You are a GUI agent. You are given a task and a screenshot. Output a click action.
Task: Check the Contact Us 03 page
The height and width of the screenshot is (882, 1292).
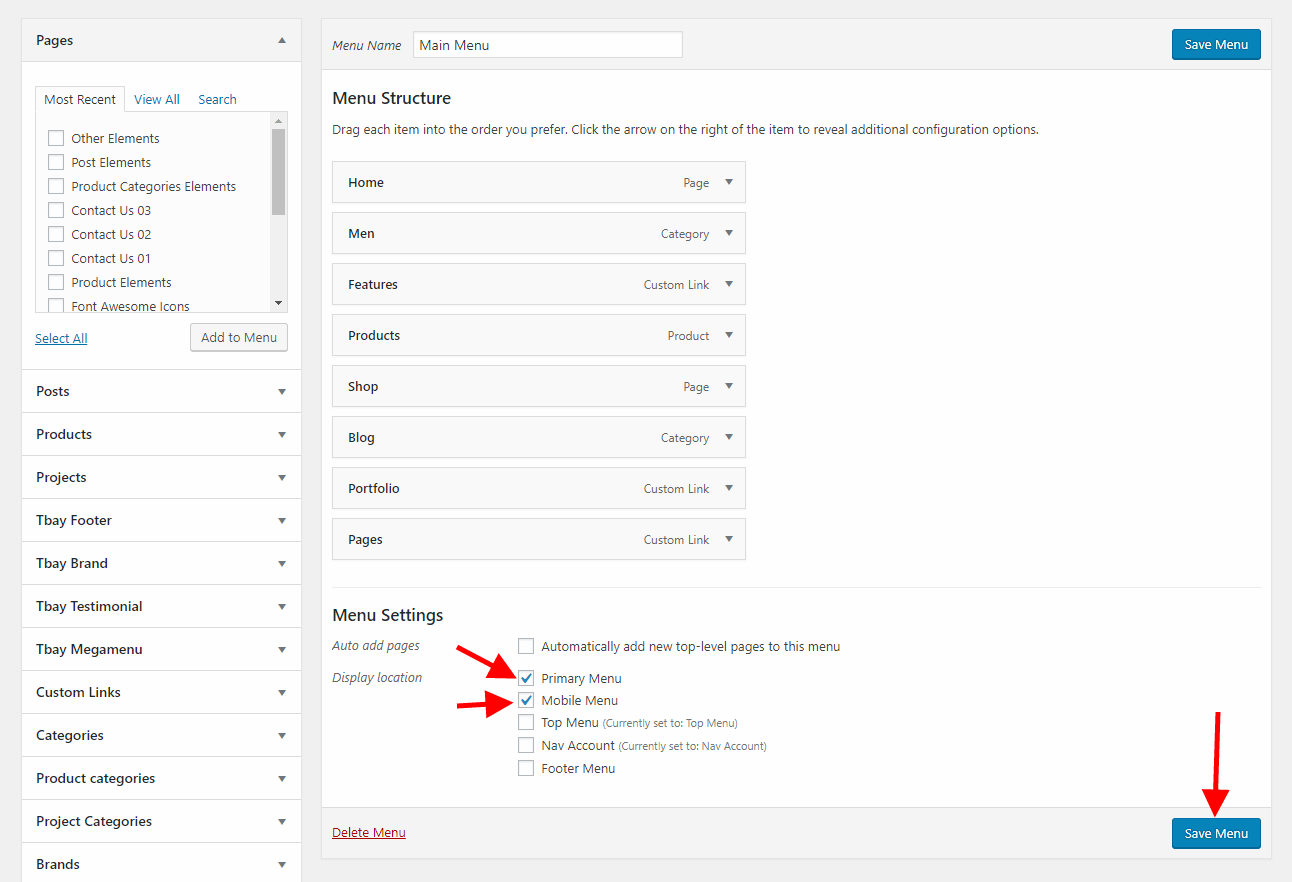(56, 210)
